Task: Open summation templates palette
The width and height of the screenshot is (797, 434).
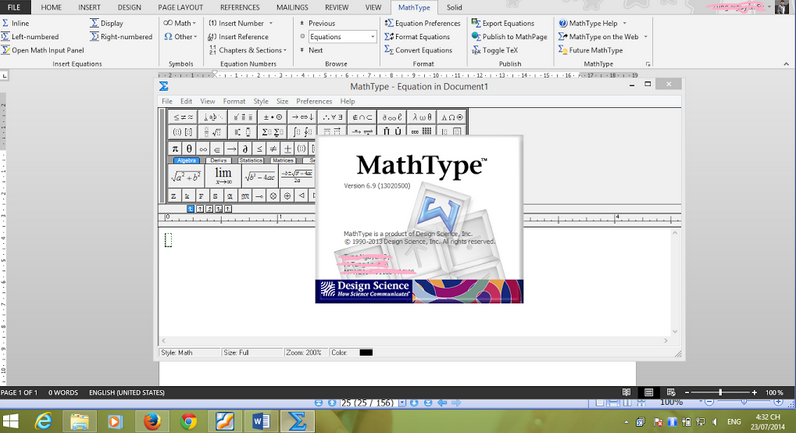Action: click(272, 132)
